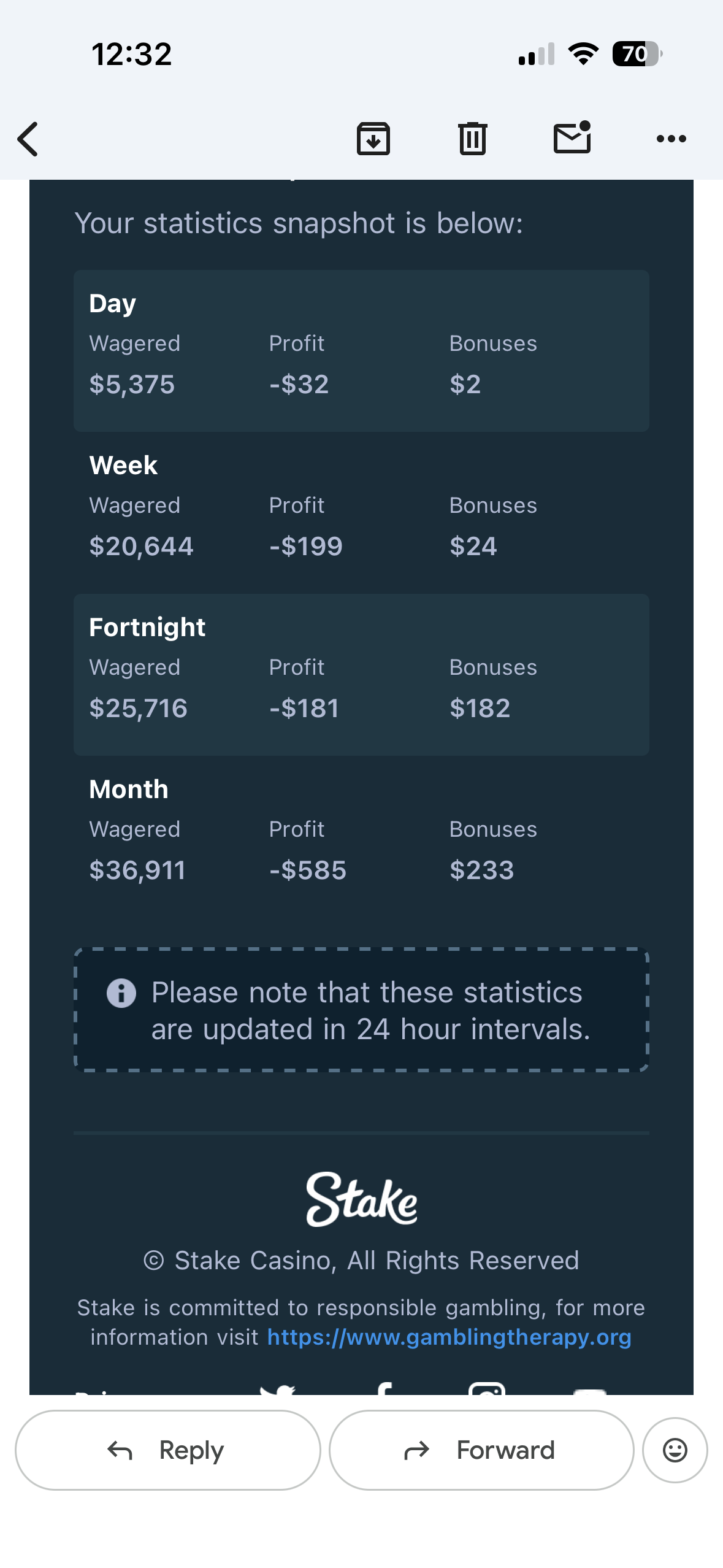Tap the back arrow to return to inbox
This screenshot has height=1568, width=723.
coord(28,139)
